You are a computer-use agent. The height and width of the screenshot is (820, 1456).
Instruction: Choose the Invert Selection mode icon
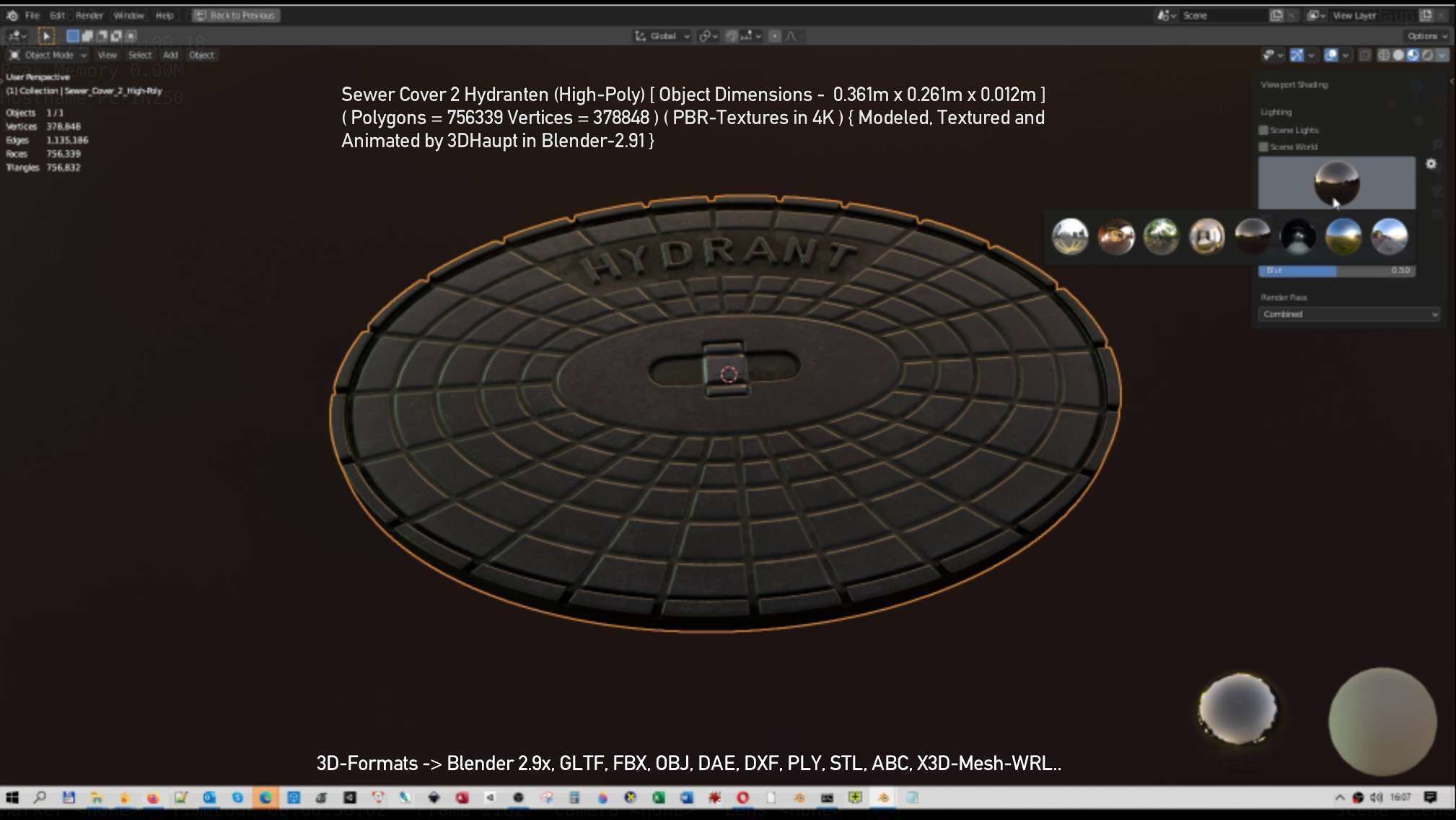point(116,35)
